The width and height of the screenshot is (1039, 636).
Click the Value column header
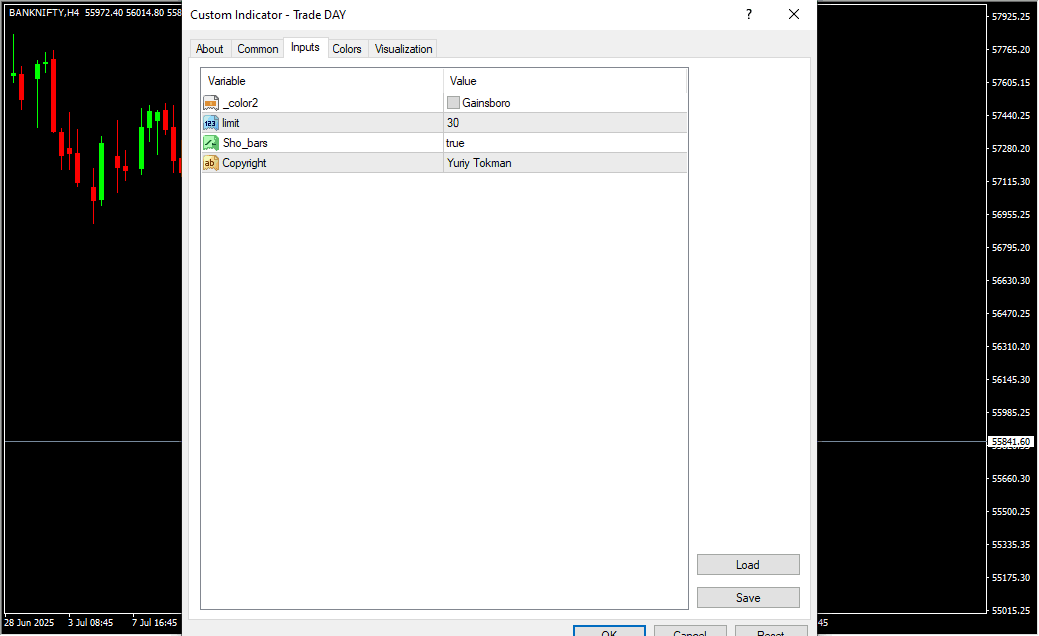[565, 81]
